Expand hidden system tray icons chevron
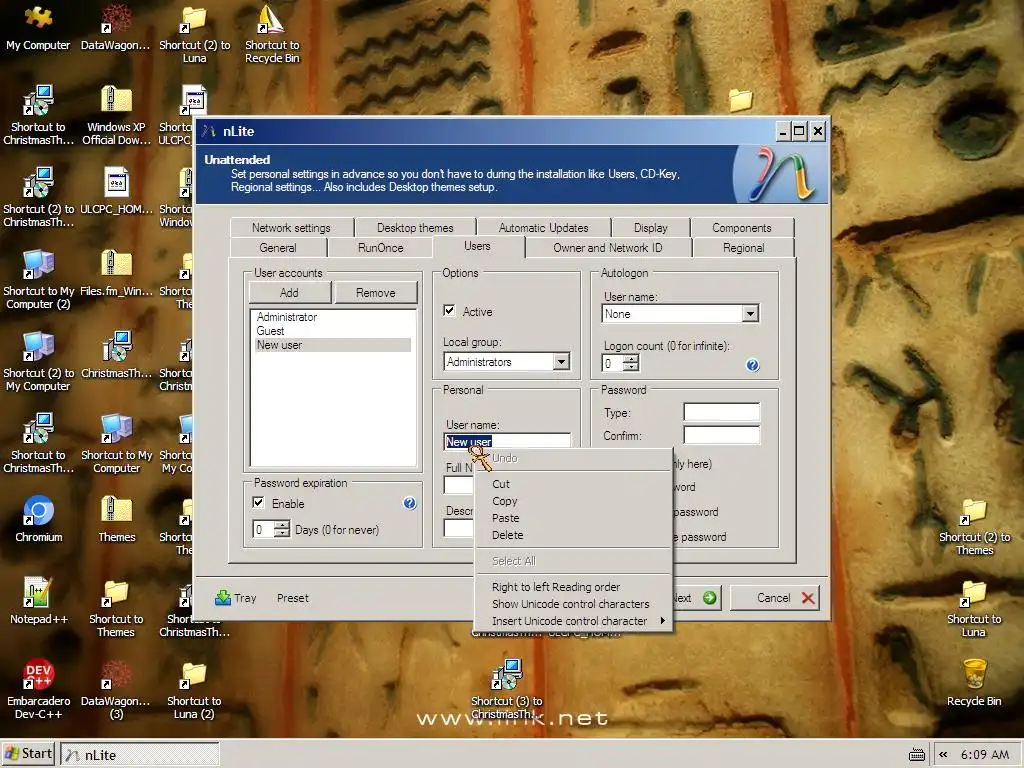Image resolution: width=1024 pixels, height=768 pixels. pyautogui.click(x=943, y=755)
